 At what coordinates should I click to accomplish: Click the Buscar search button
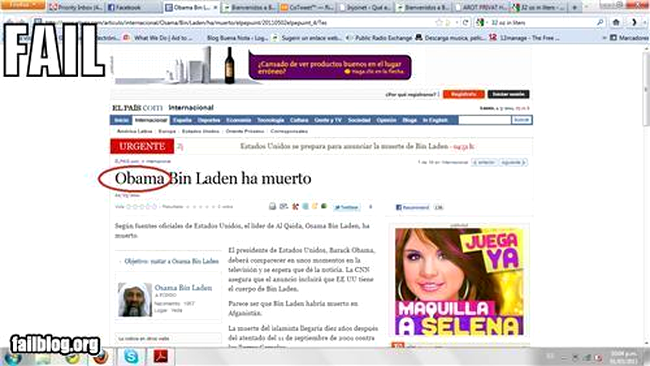(x=521, y=120)
